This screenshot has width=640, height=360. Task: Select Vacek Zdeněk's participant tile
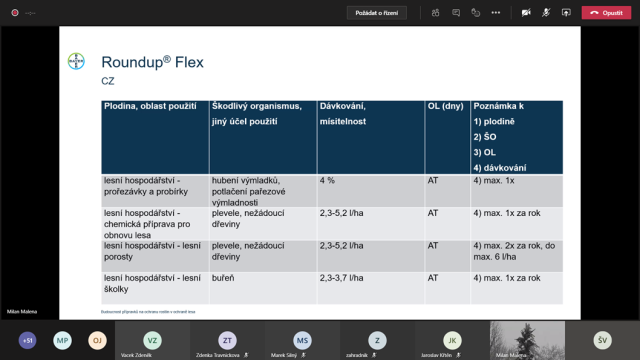[x=152, y=340]
